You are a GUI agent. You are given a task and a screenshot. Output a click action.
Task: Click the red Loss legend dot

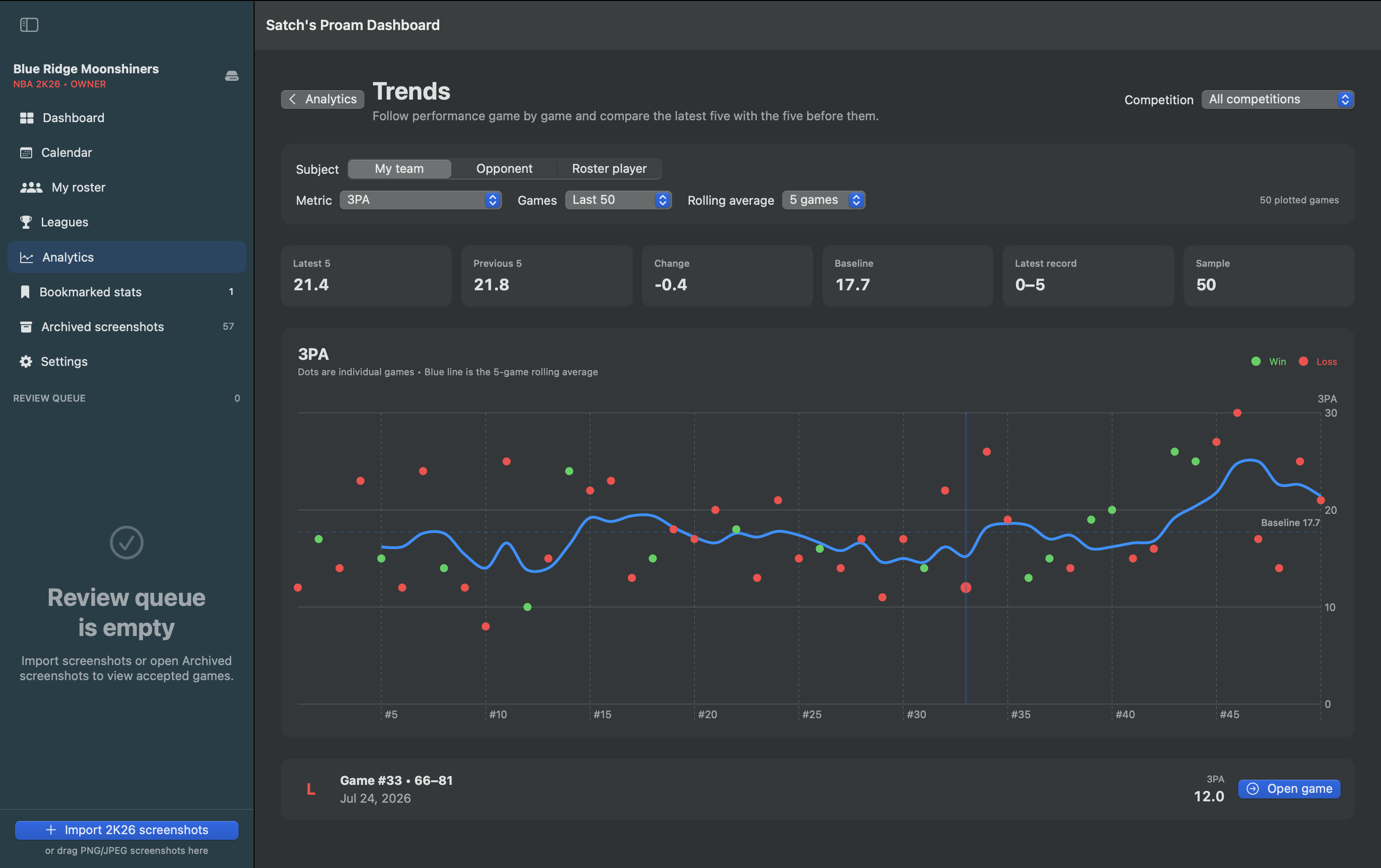1303,361
